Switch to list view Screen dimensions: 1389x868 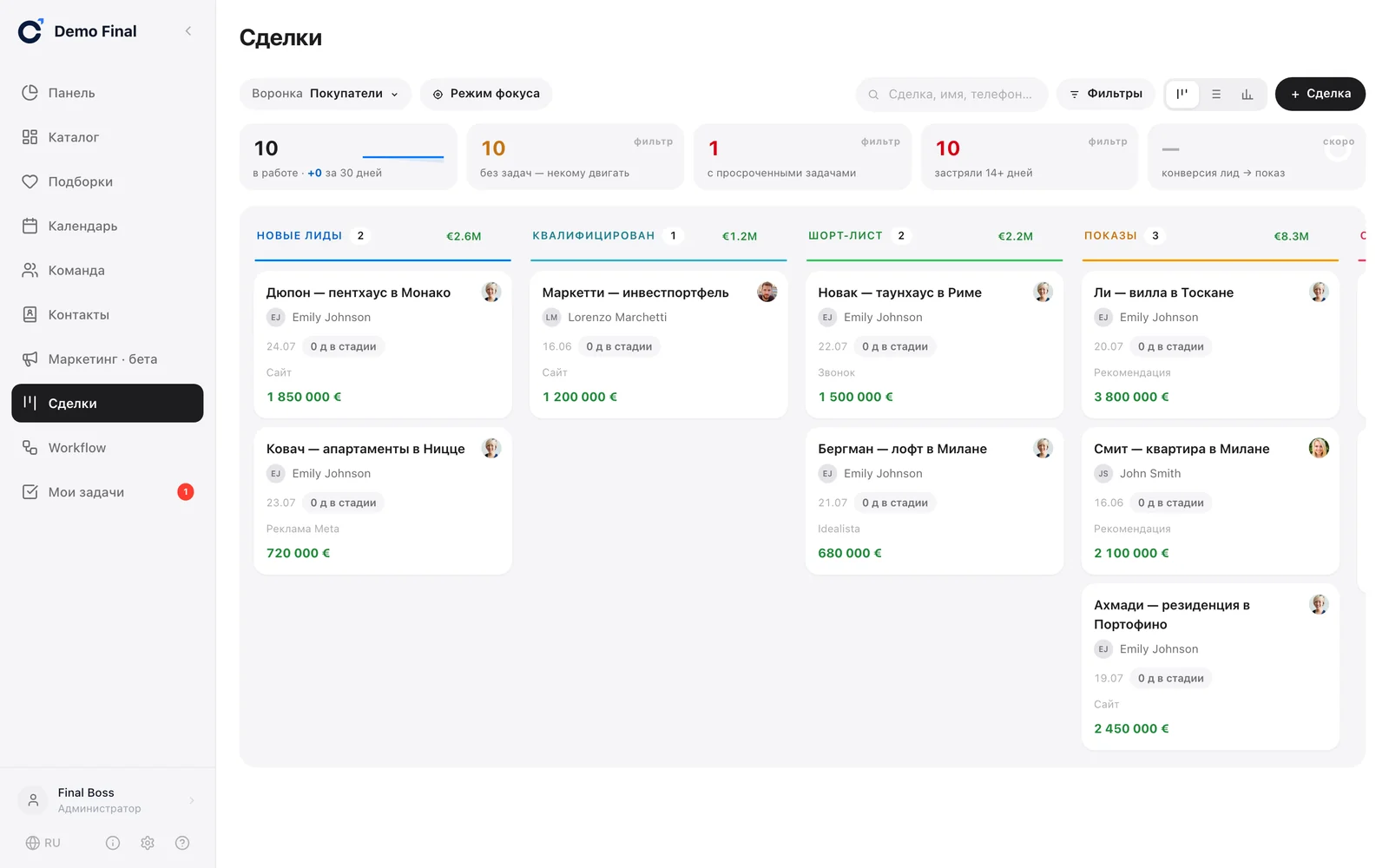(1215, 94)
